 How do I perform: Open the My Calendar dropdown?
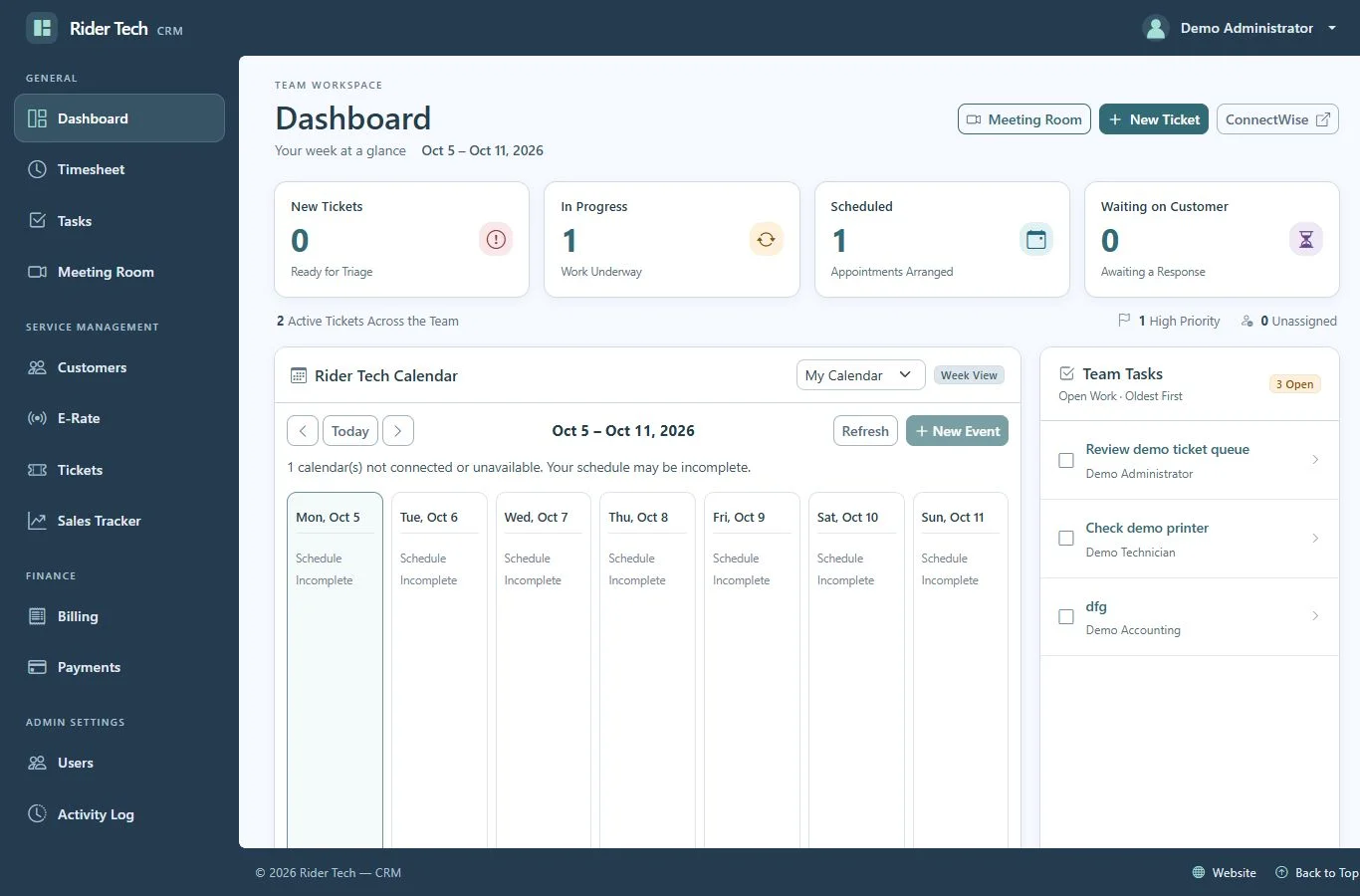click(860, 375)
